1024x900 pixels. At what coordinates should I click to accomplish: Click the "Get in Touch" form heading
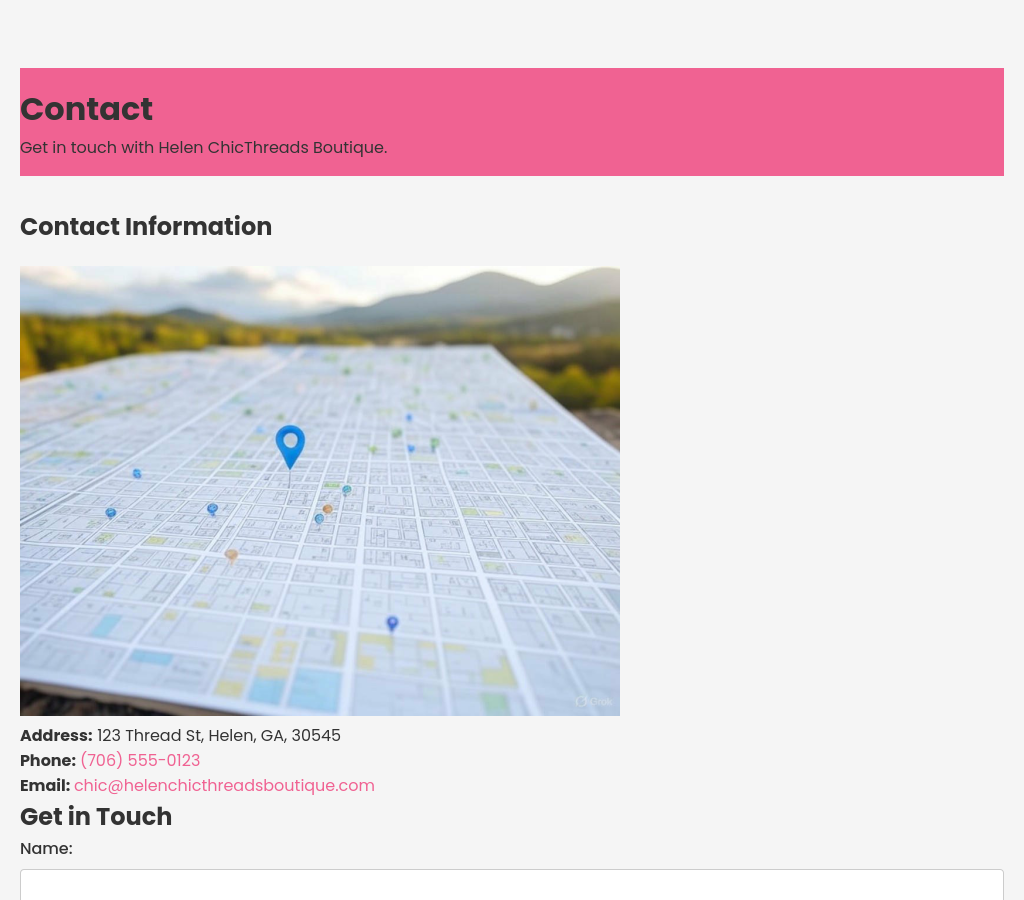coord(96,816)
